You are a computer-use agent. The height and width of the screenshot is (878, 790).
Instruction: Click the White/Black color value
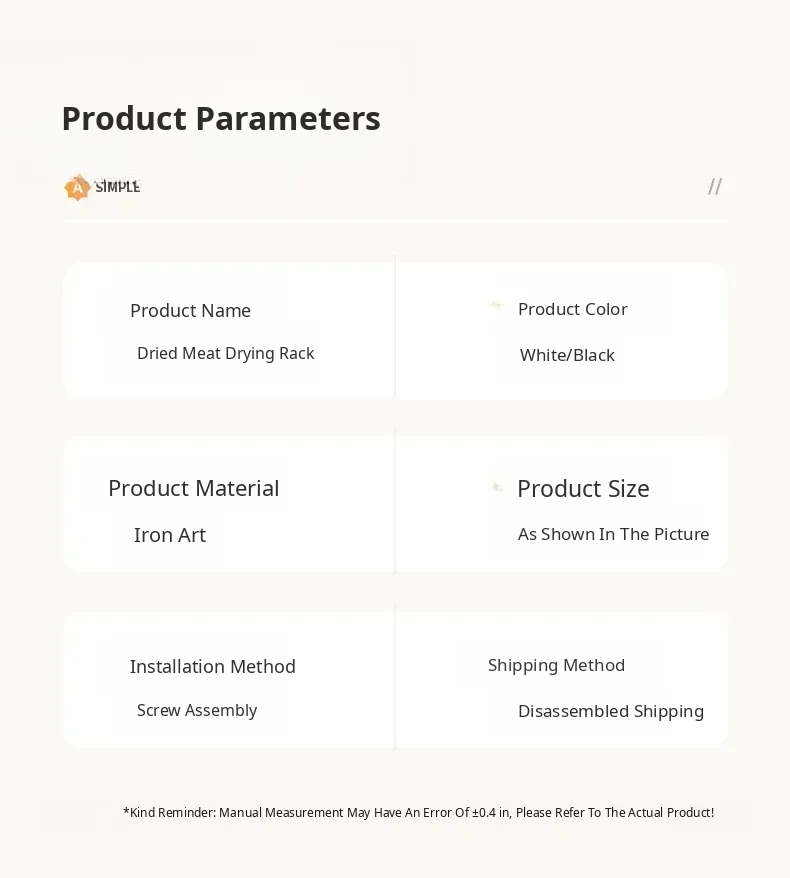click(567, 355)
